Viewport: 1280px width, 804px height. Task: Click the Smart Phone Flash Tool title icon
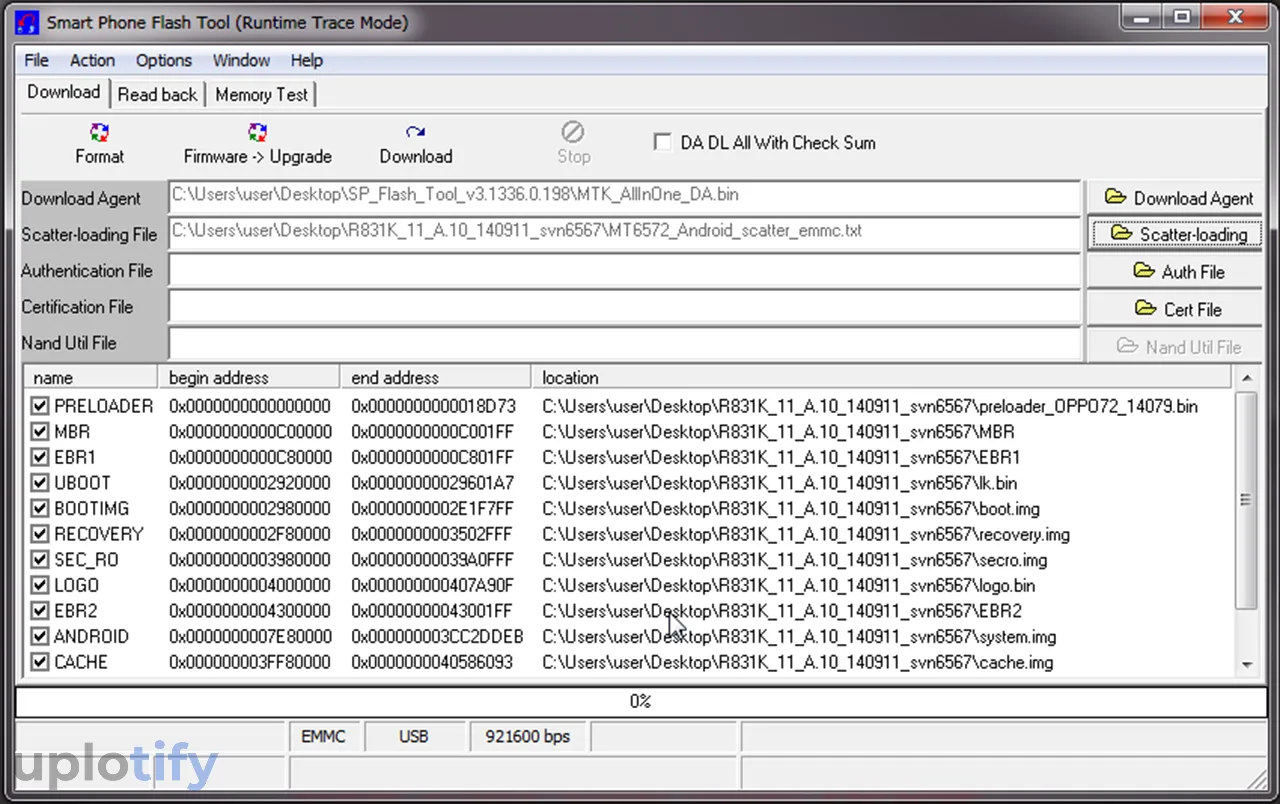(28, 21)
